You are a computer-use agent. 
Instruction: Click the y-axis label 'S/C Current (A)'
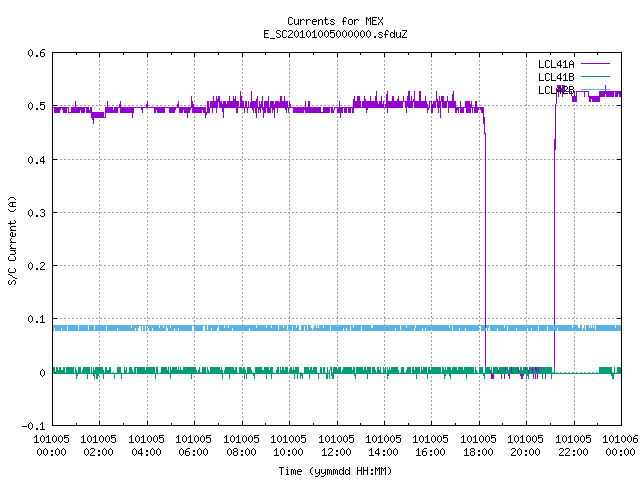click(x=13, y=240)
